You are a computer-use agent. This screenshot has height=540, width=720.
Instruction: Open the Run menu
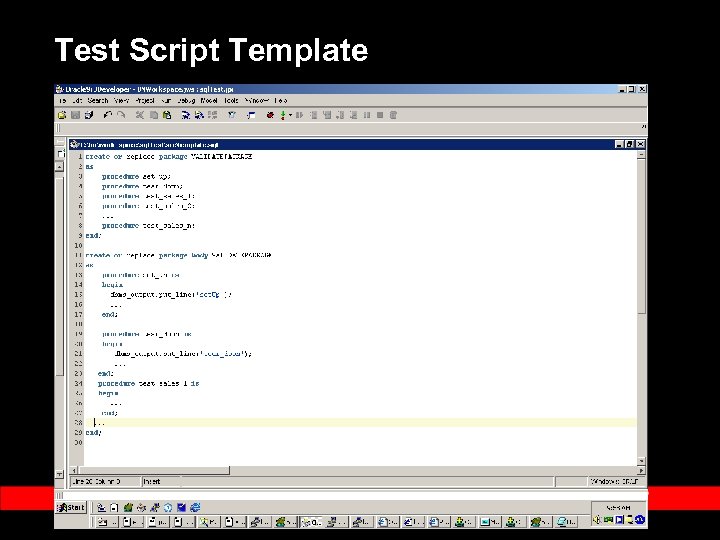coord(167,101)
